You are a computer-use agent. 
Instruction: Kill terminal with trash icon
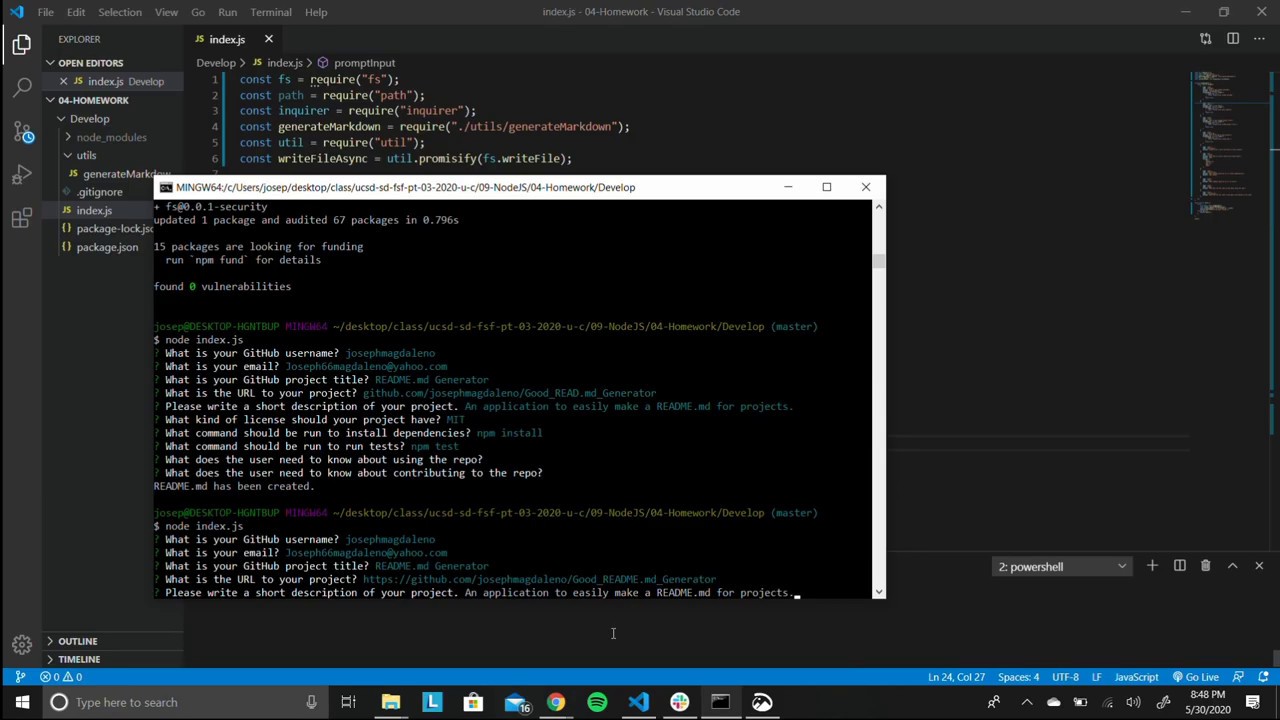tap(1205, 566)
